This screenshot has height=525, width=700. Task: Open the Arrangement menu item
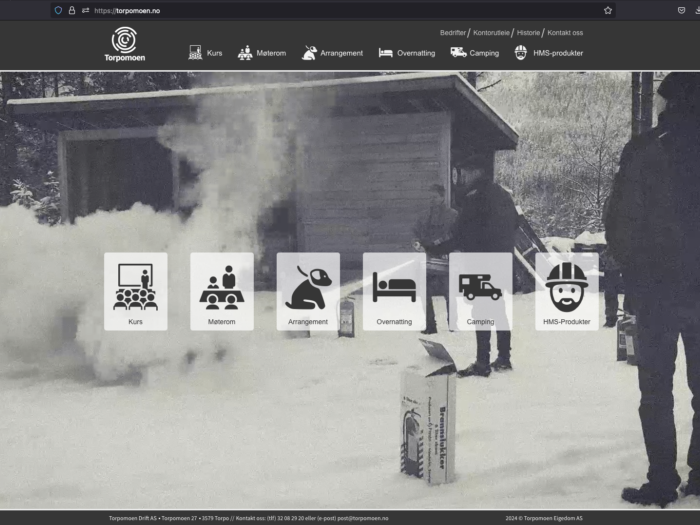[x=342, y=53]
